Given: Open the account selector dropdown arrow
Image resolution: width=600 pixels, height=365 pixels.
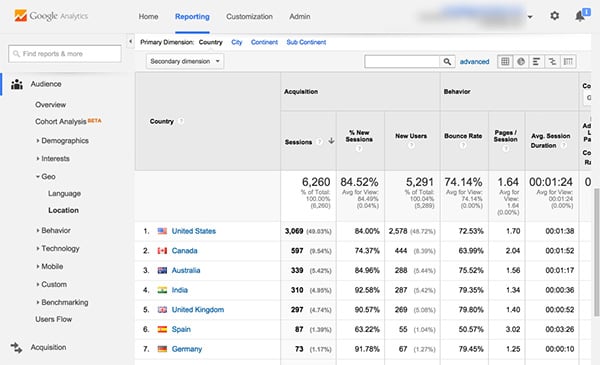Looking at the screenshot, I should coord(530,17).
